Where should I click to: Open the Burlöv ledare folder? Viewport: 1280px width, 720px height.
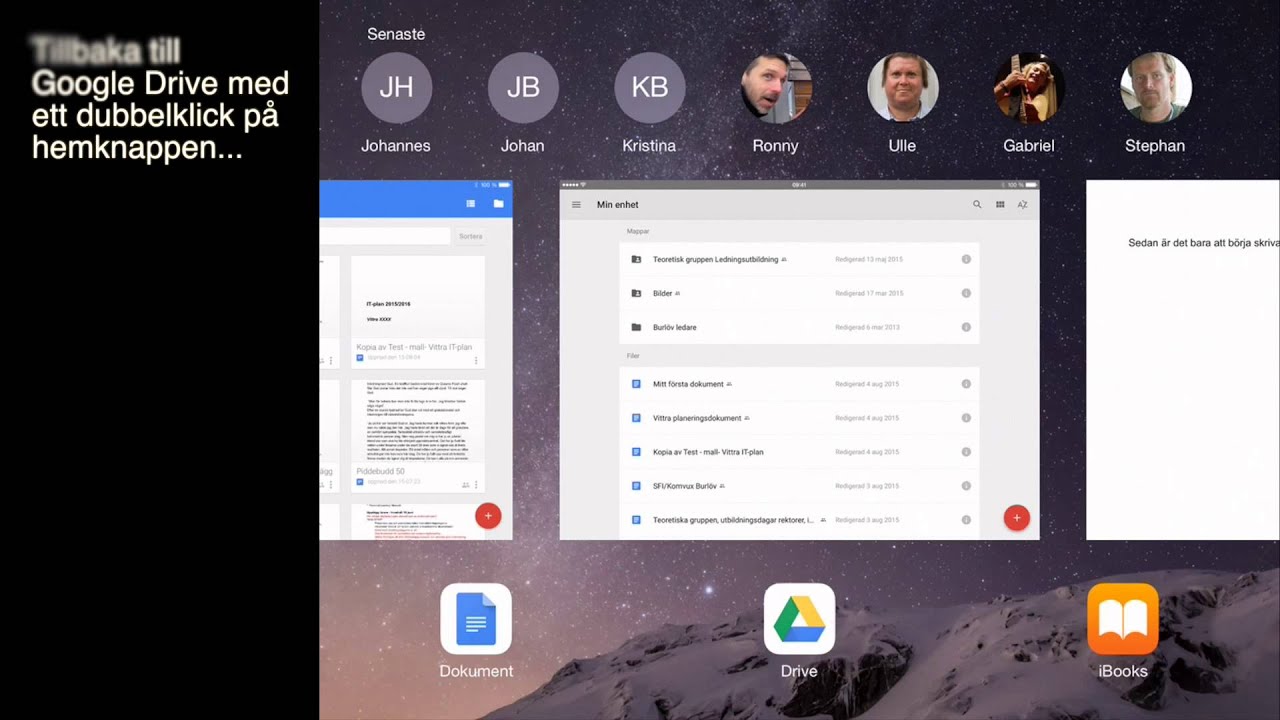click(x=799, y=327)
